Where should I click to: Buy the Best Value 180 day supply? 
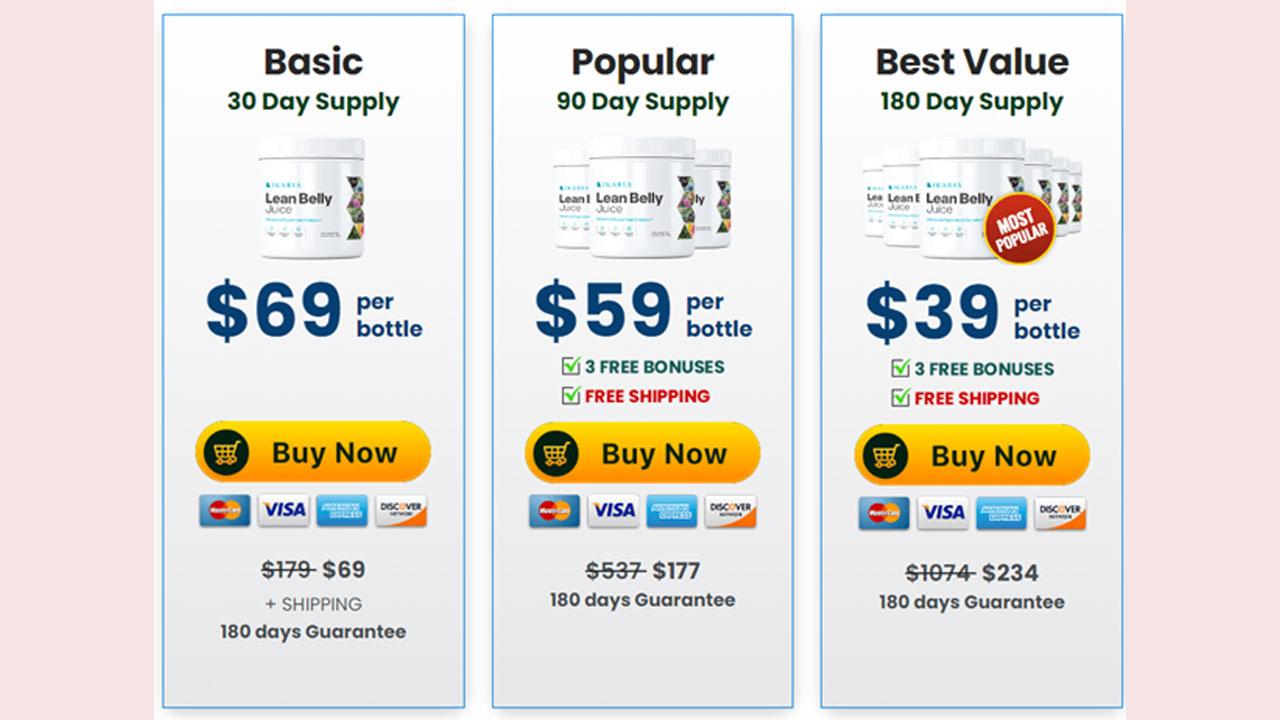[972, 455]
